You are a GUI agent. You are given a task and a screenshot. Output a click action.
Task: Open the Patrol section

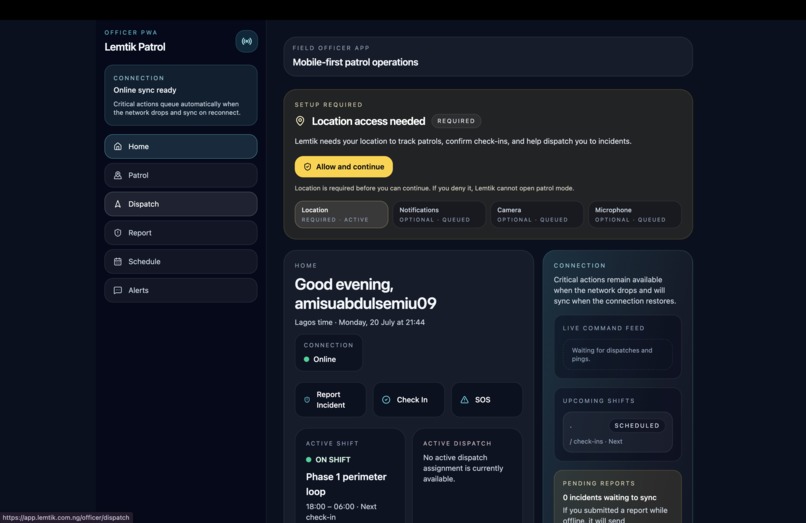click(x=181, y=175)
